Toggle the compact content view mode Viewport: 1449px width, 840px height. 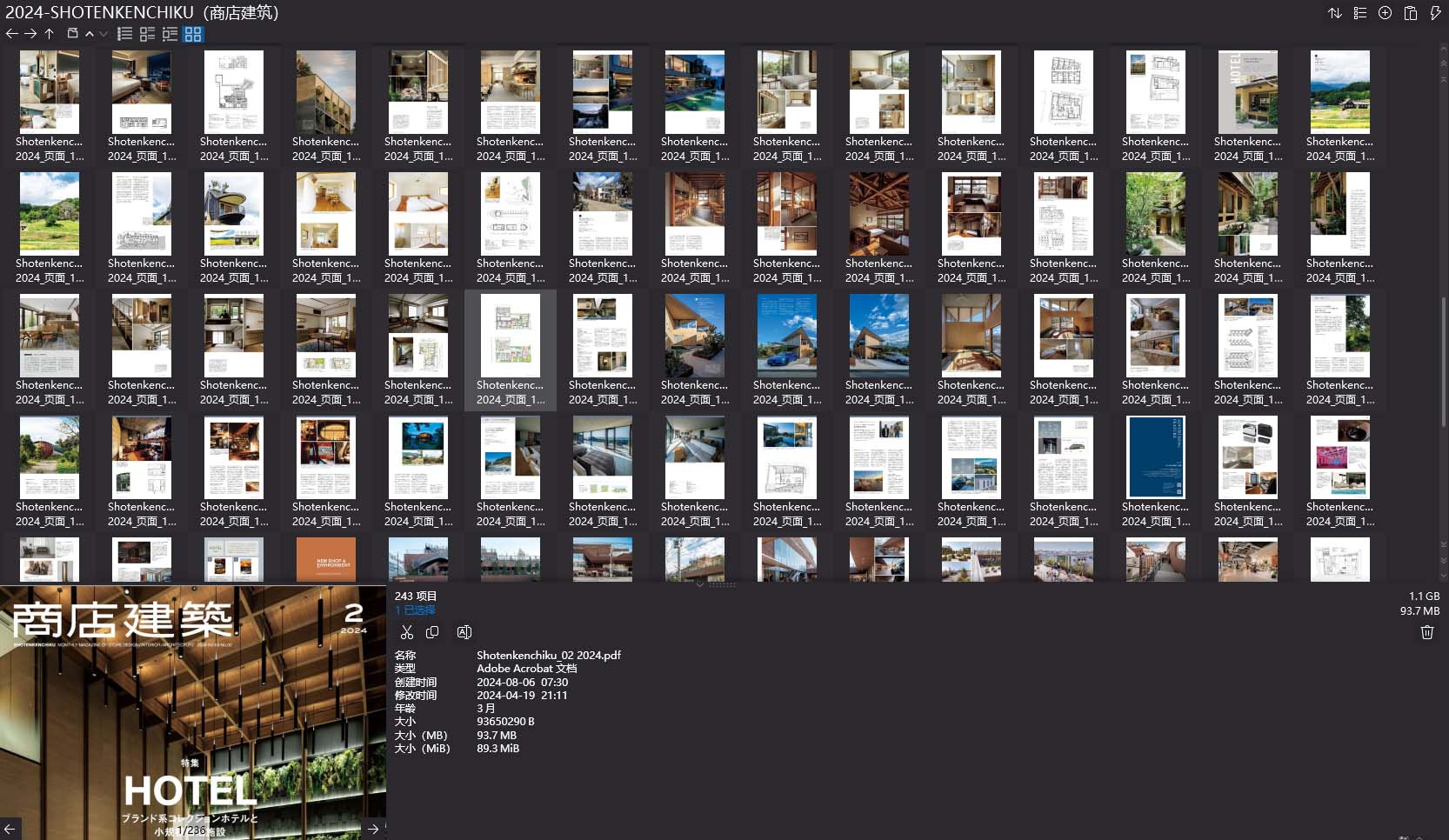[x=170, y=34]
